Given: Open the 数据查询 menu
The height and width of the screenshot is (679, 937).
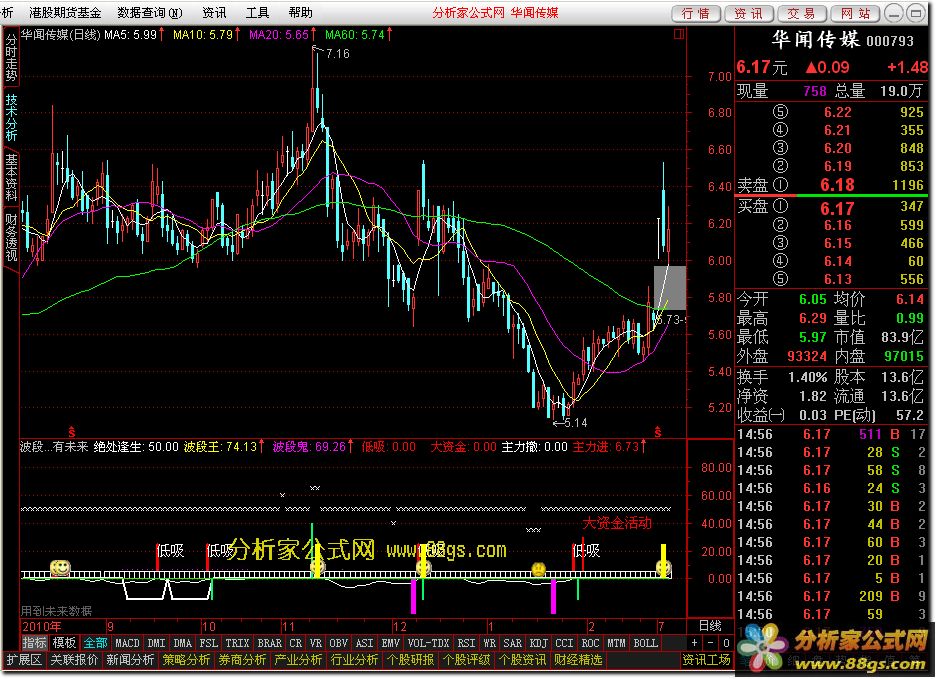Looking at the screenshot, I should (x=149, y=13).
